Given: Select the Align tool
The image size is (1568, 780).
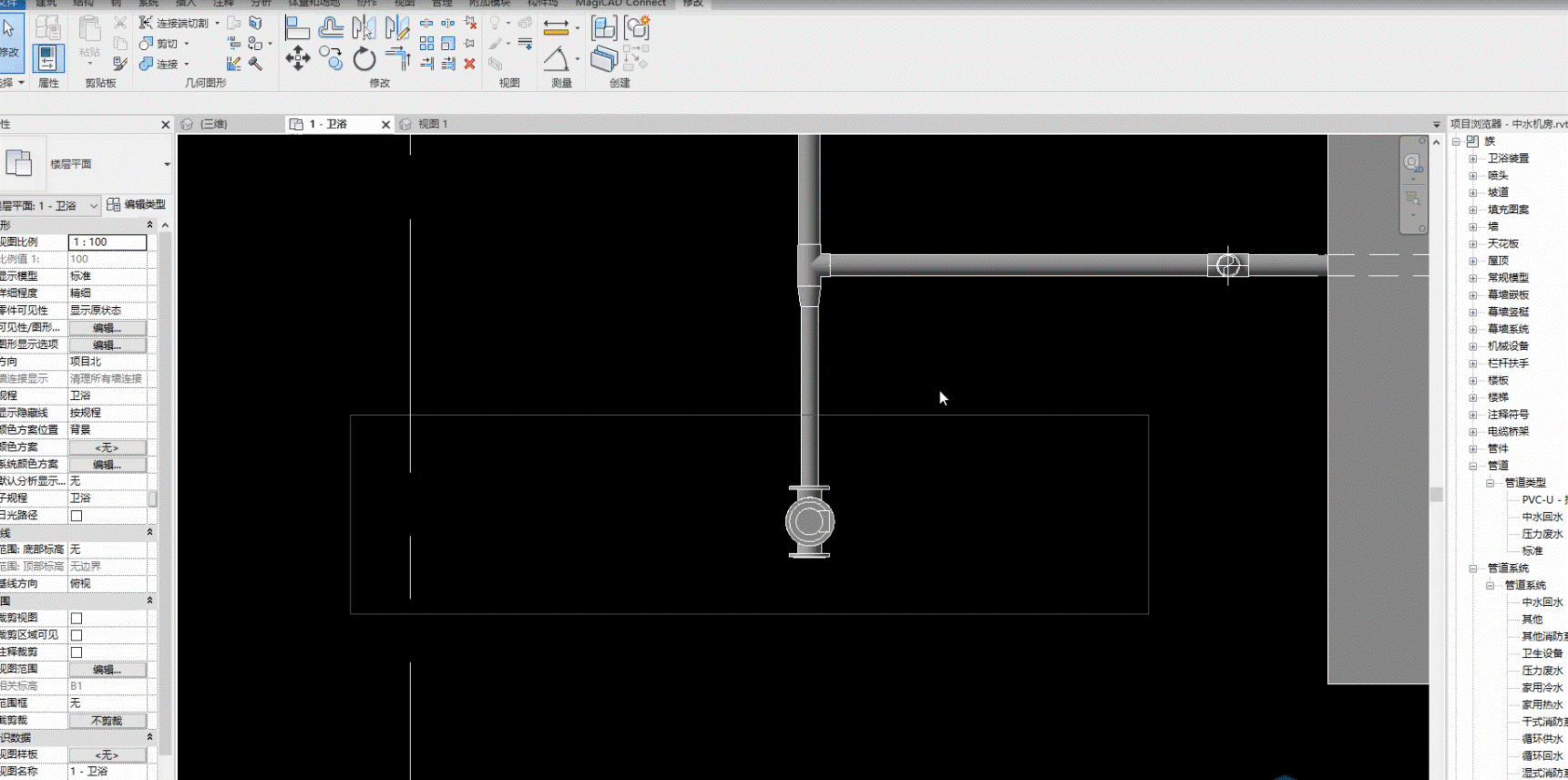Looking at the screenshot, I should 297,27.
